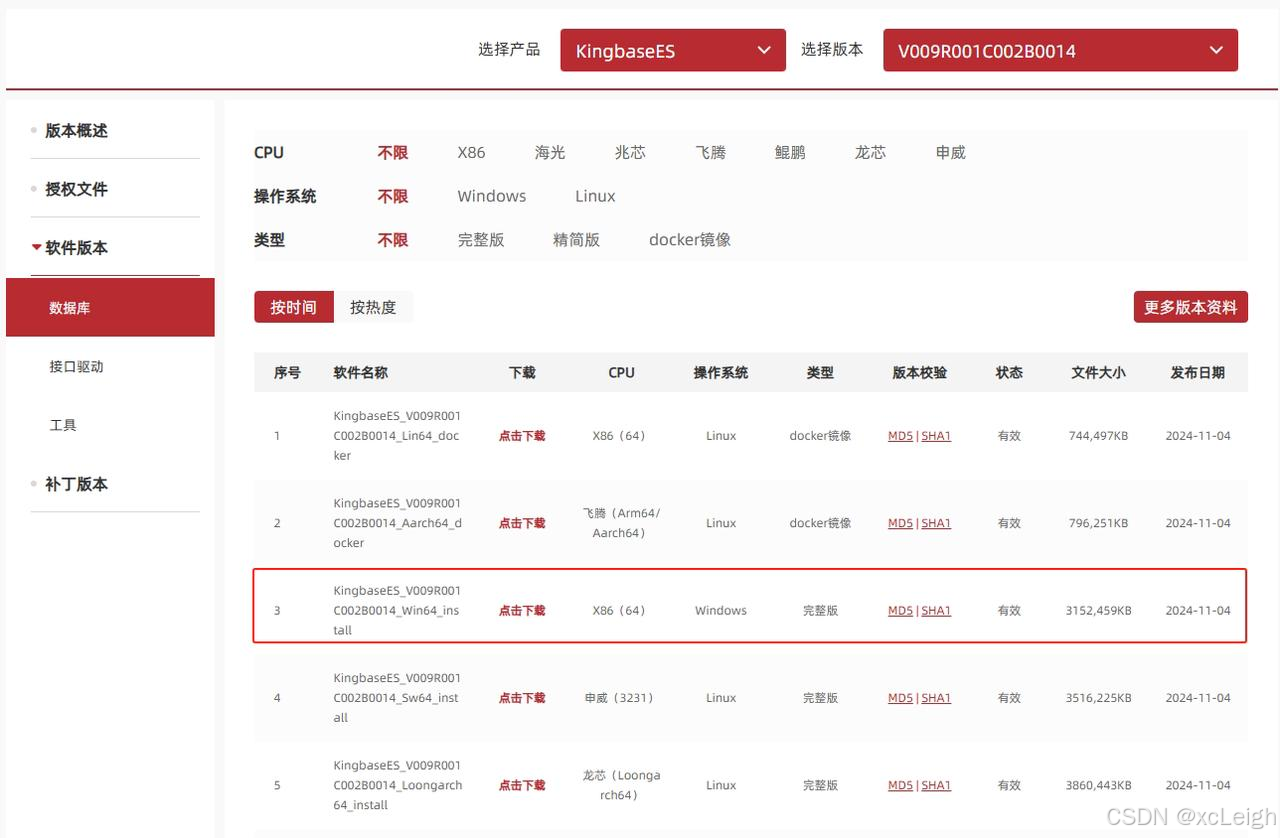1280x838 pixels.
Task: Open SHA1 checksum for Lin64_docker row
Action: point(936,436)
